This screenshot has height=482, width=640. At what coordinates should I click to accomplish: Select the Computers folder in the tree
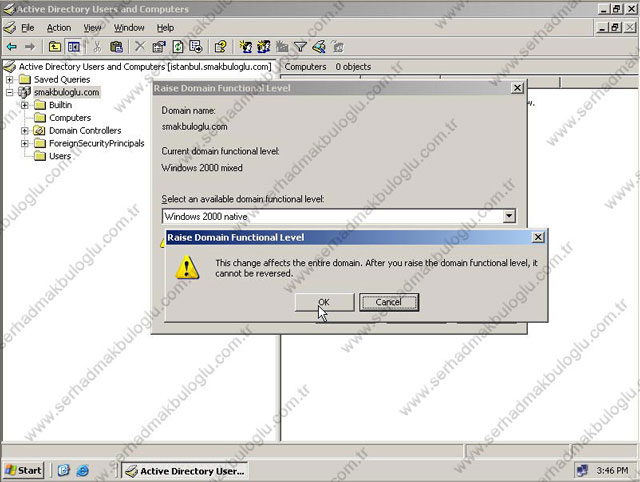pyautogui.click(x=70, y=118)
